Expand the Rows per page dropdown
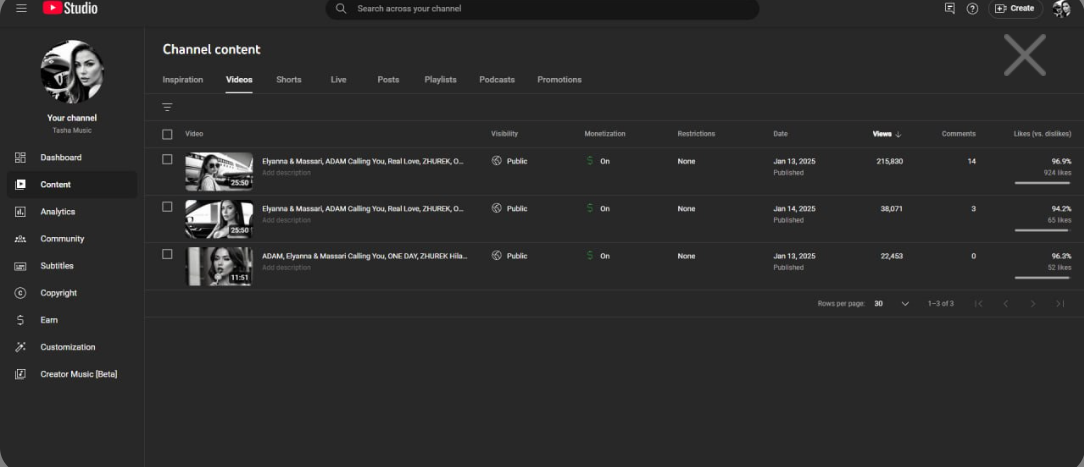Screen dimensions: 1084x467 click(x=891, y=303)
